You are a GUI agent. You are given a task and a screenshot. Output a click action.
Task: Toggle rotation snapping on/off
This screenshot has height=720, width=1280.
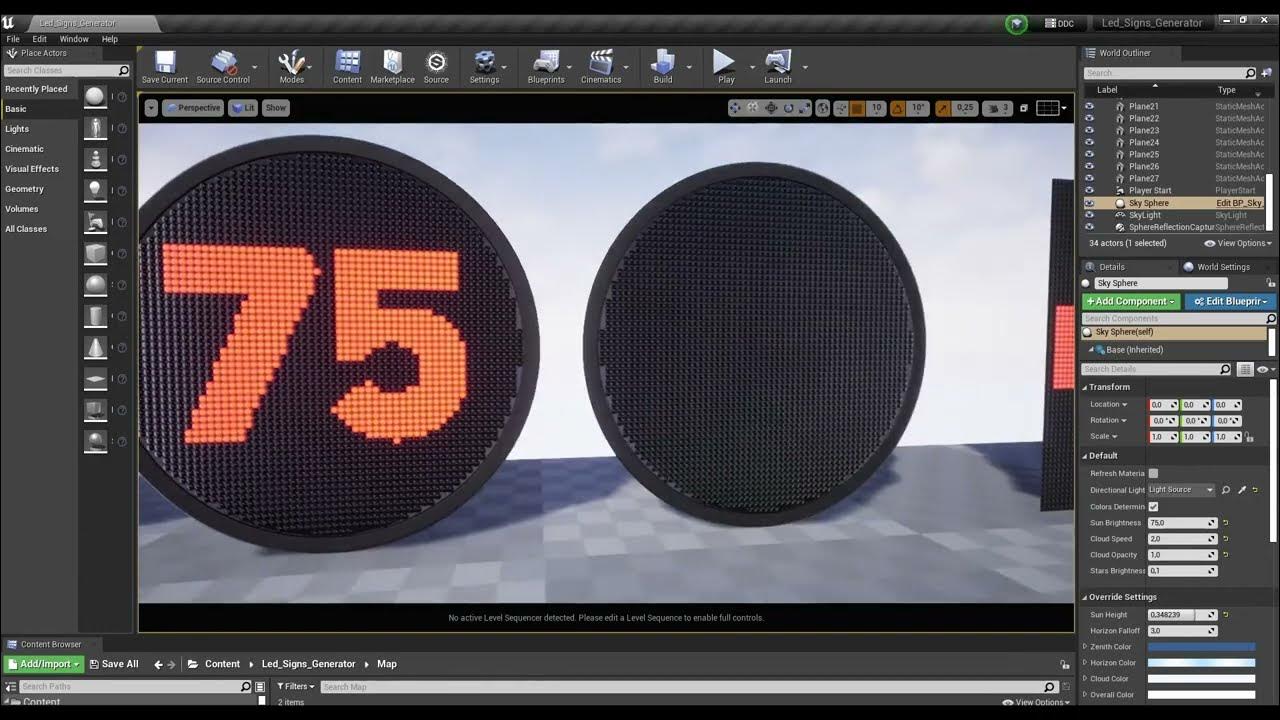[x=897, y=108]
